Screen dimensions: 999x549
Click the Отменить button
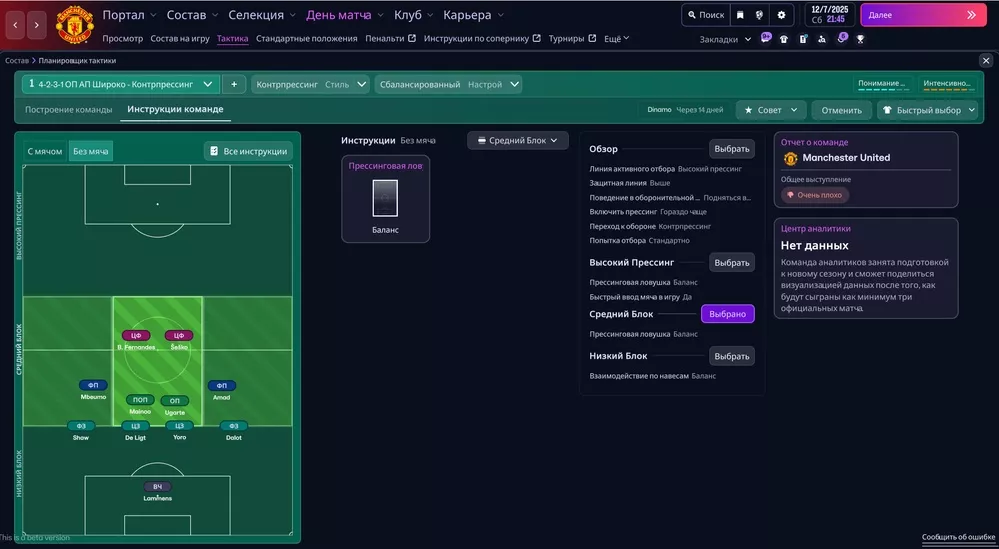(842, 110)
